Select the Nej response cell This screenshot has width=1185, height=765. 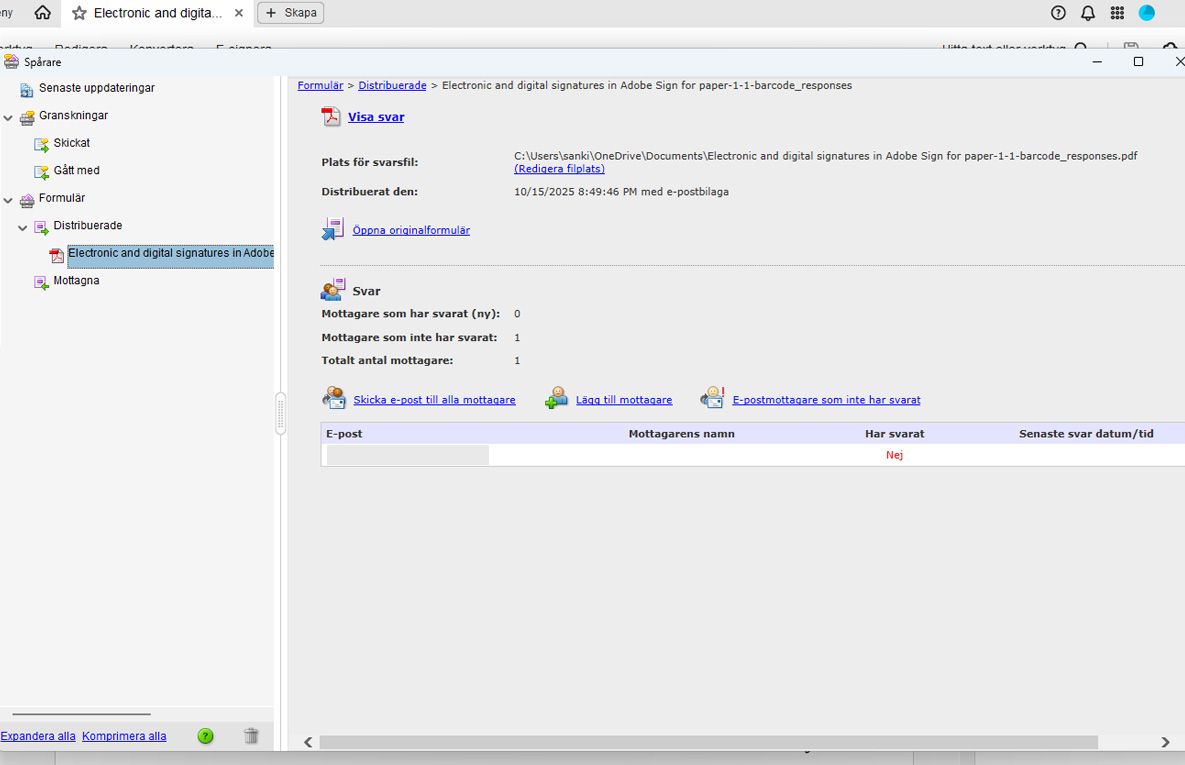(894, 455)
